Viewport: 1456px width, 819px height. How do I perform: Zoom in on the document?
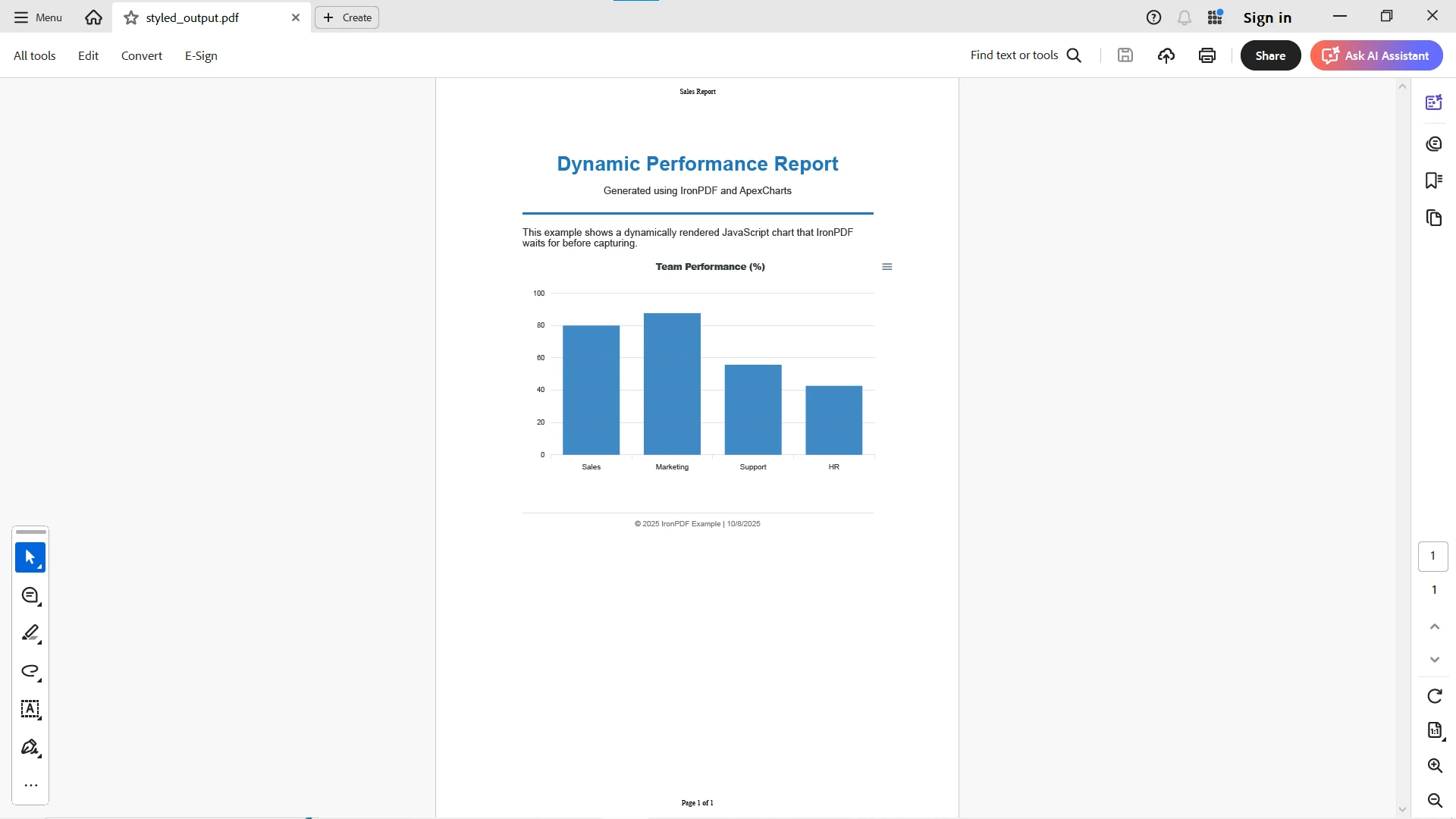coord(1434,766)
